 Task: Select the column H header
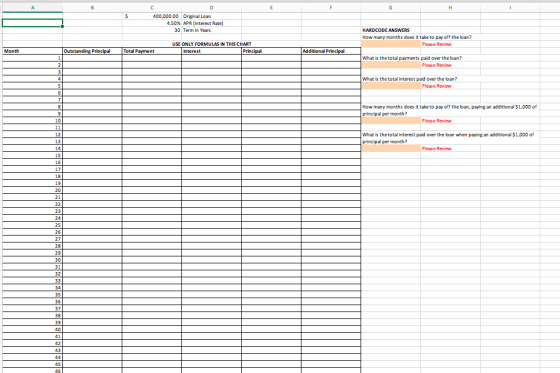[450, 8]
